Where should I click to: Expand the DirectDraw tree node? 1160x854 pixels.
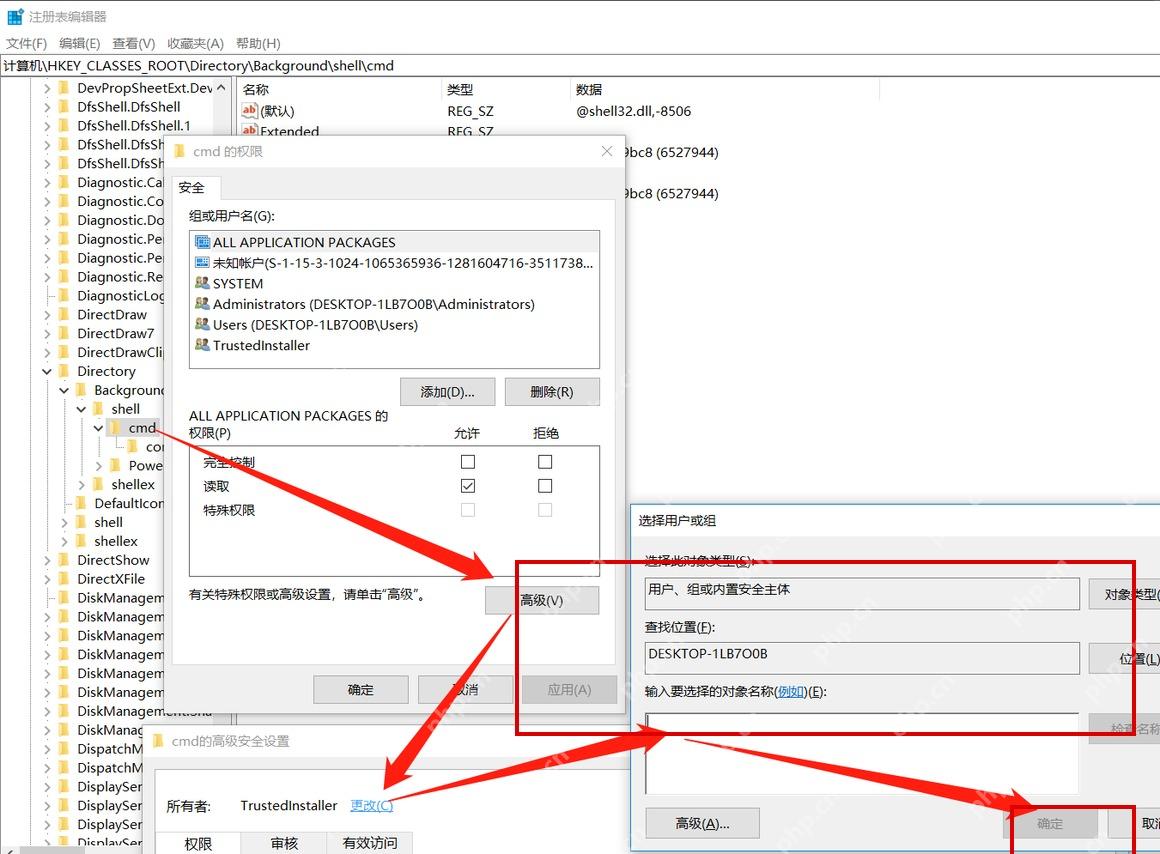click(47, 315)
